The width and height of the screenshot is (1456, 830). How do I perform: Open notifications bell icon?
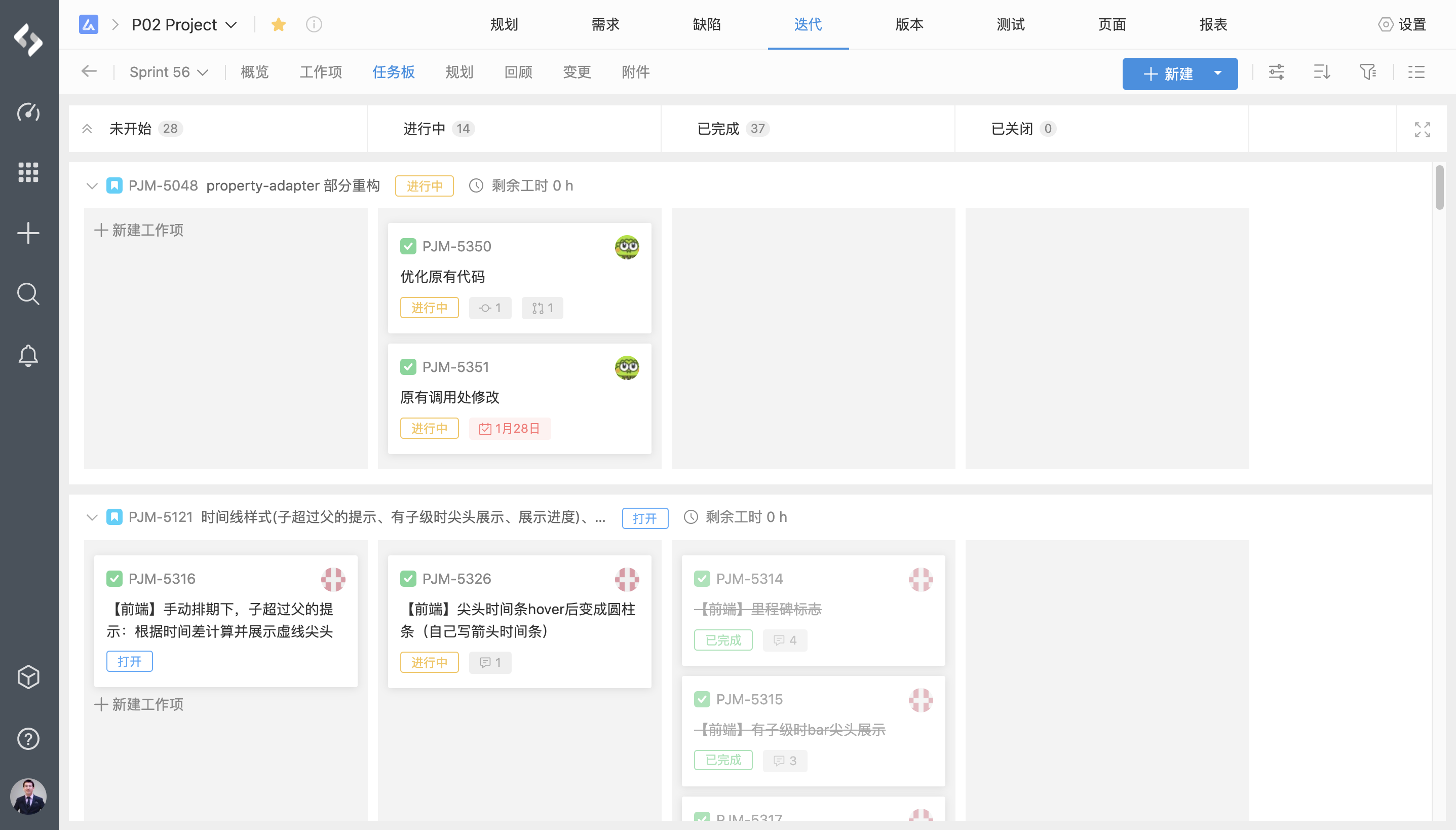[28, 356]
